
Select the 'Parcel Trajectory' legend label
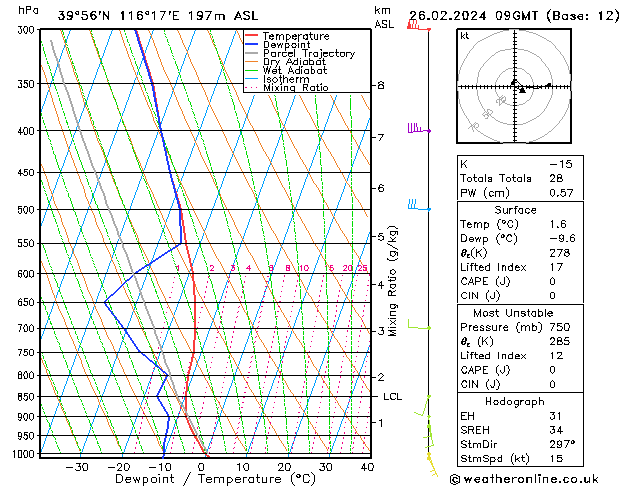[x=309, y=53]
